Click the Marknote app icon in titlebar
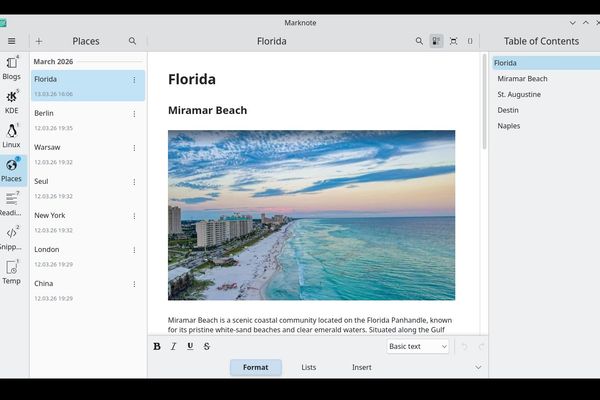 3,23
